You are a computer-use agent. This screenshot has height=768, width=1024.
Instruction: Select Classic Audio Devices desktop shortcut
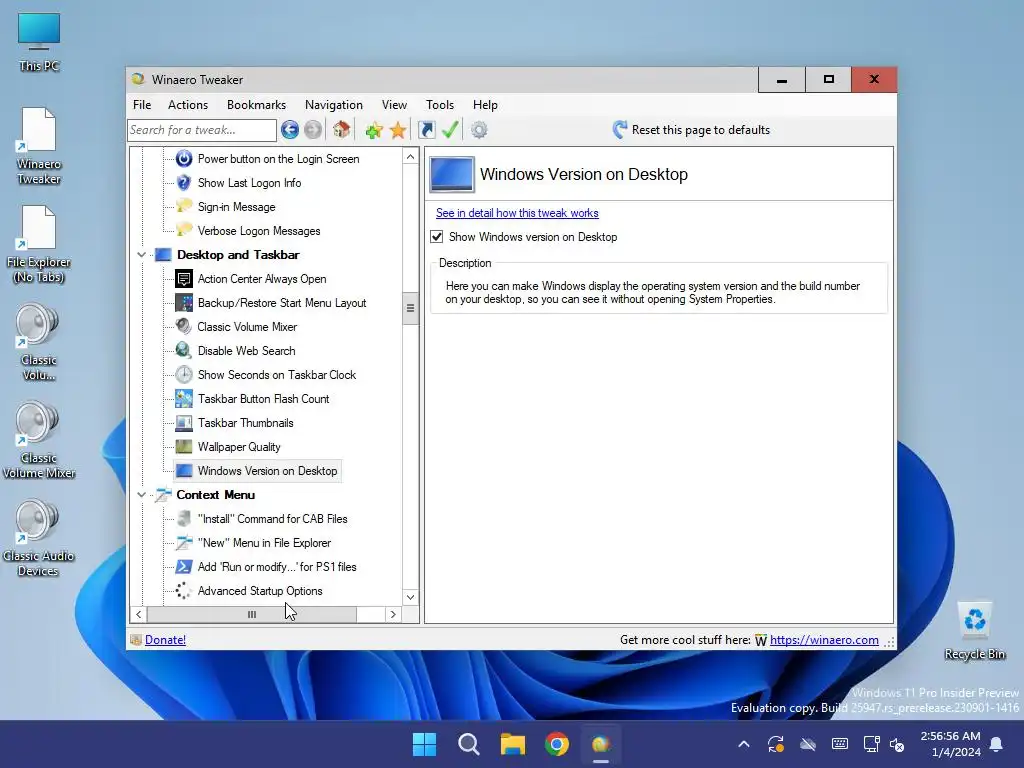click(x=38, y=538)
